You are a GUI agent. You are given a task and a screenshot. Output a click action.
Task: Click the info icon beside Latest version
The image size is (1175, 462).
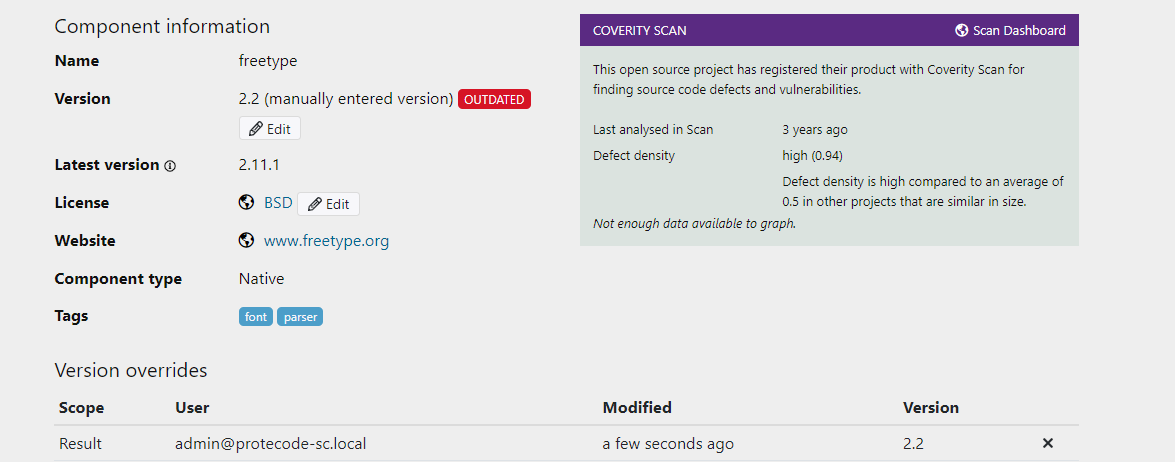coord(170,166)
